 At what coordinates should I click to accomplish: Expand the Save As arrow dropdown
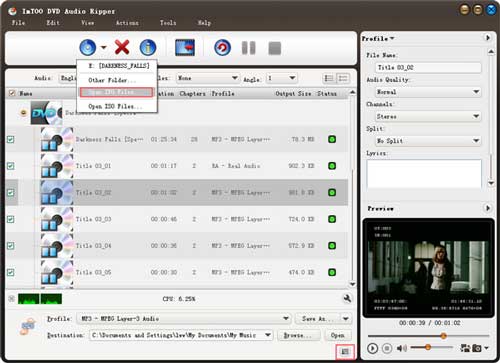point(346,319)
